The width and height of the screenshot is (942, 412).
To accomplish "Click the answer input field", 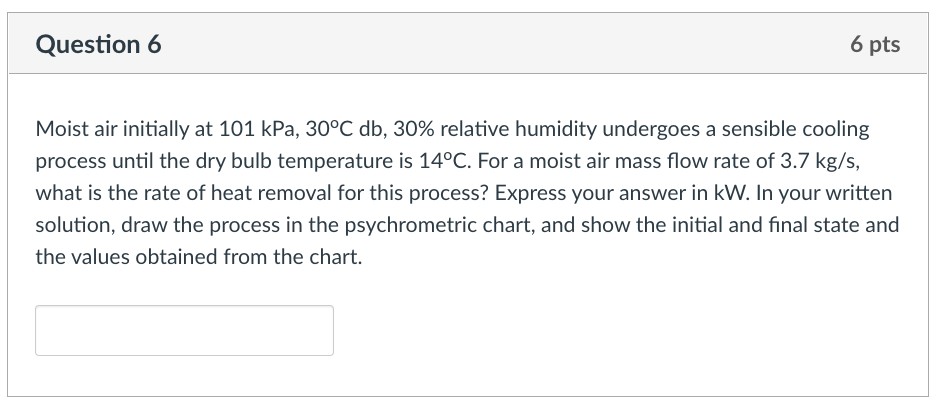I will tap(184, 330).
